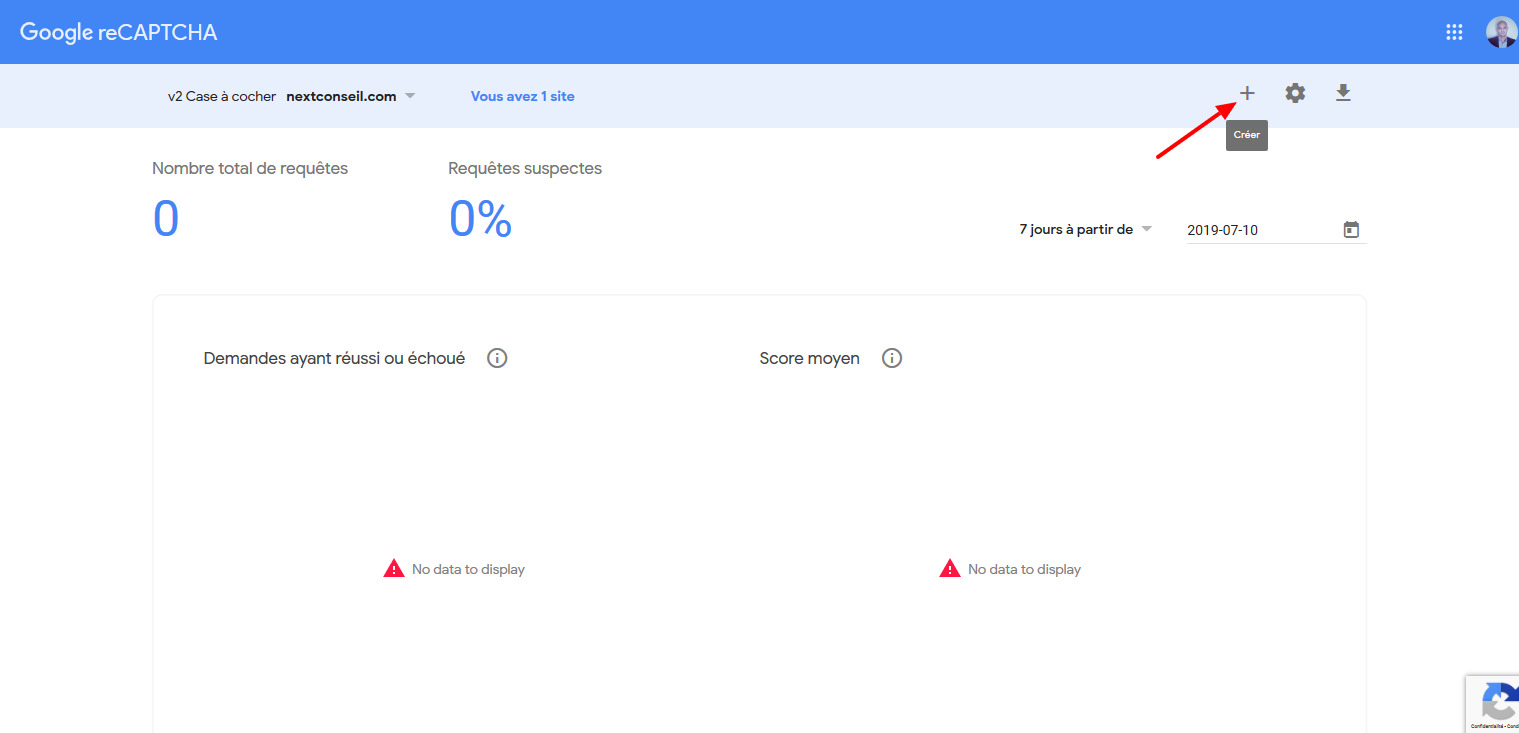Click No data to display under Demandes chart
Screen dimensions: 1519x733
(x=468, y=569)
